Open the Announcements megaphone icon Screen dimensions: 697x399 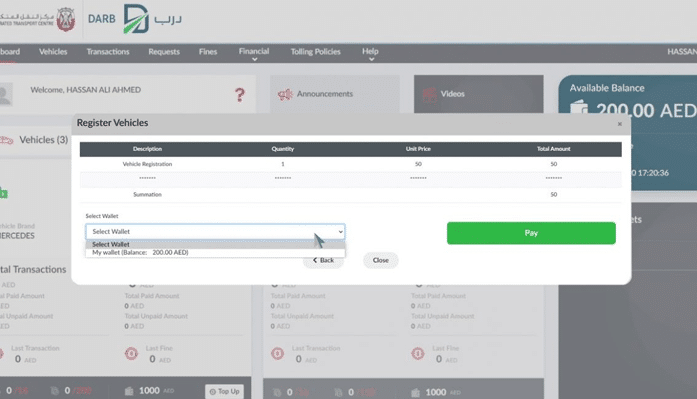pyautogui.click(x=285, y=94)
